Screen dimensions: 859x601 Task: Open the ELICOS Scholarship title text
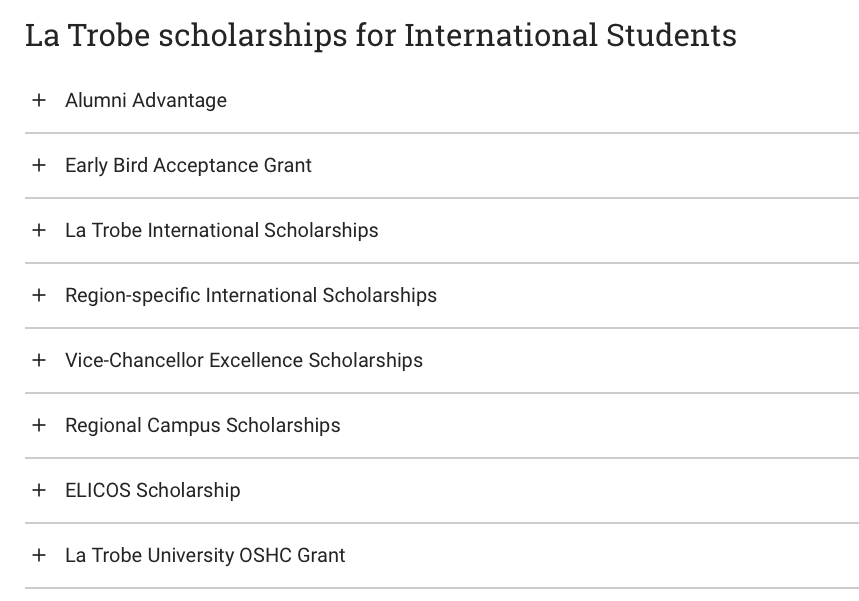[x=152, y=490]
